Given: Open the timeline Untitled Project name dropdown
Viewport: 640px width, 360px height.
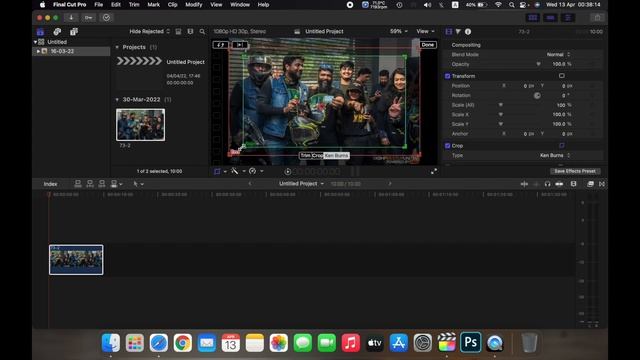Looking at the screenshot, I should click(301, 184).
